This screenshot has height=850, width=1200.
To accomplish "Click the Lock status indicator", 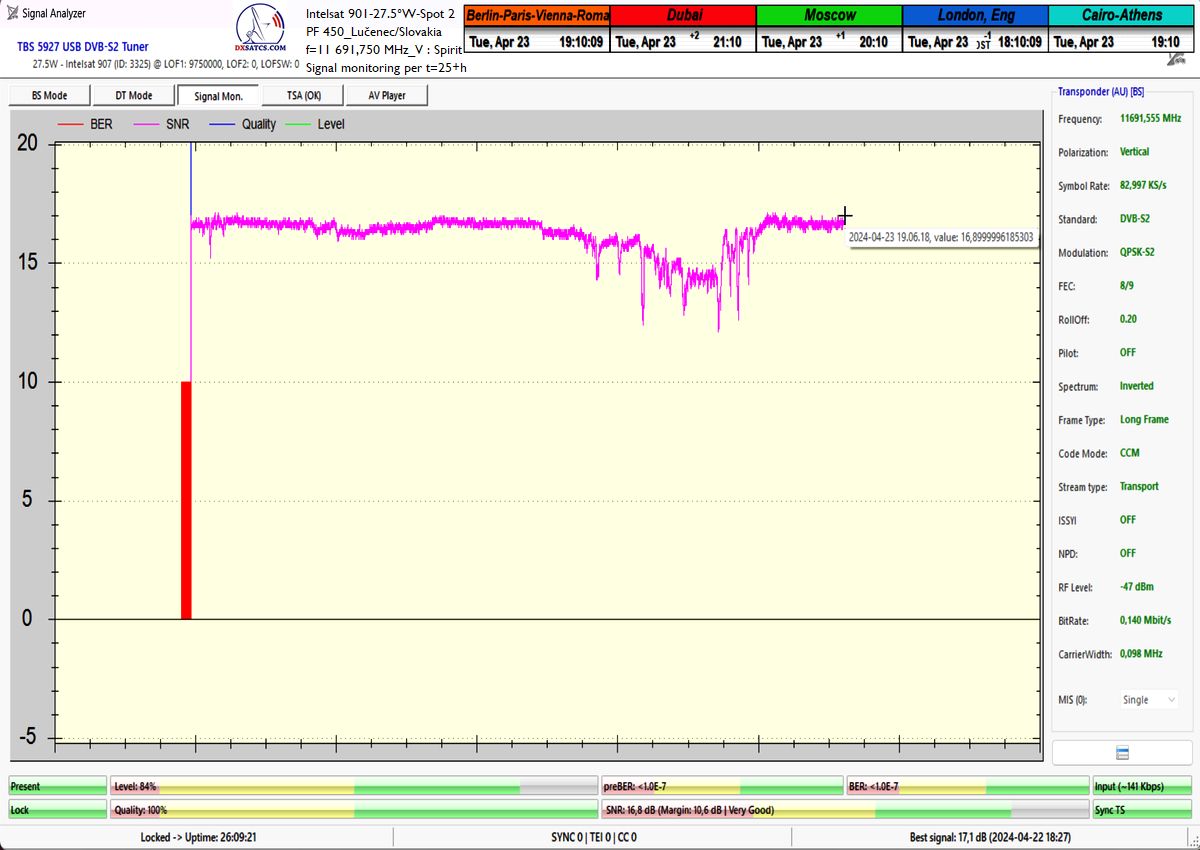I will [57, 810].
